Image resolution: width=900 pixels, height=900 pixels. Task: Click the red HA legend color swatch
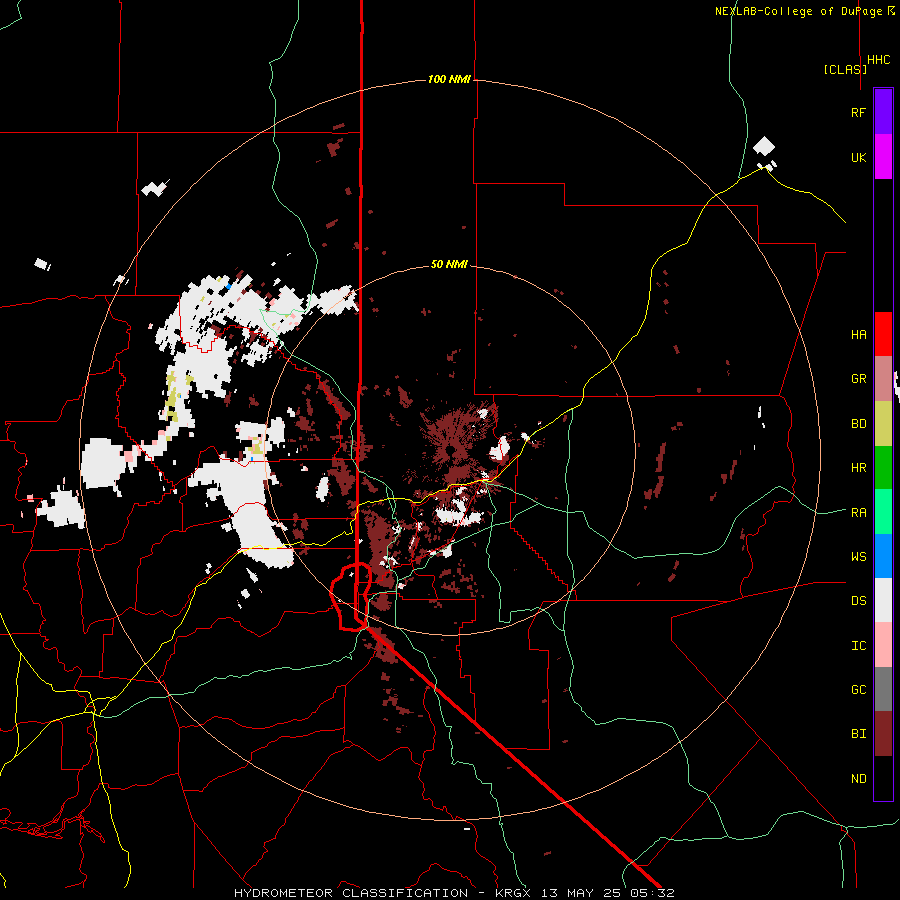coord(883,334)
